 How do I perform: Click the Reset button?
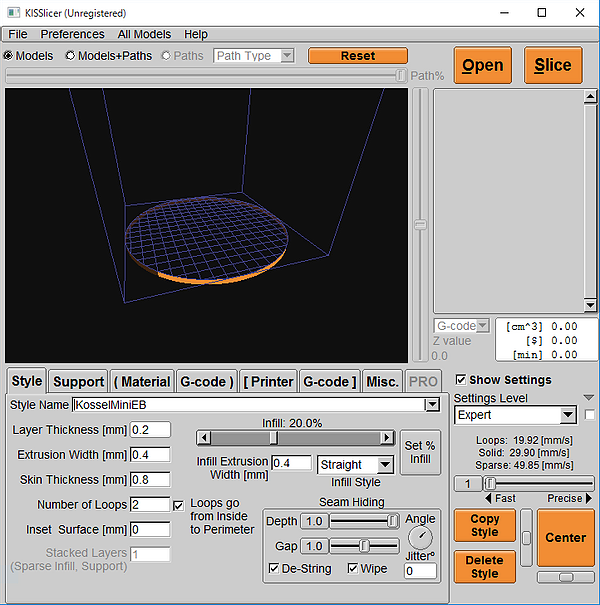(x=358, y=56)
